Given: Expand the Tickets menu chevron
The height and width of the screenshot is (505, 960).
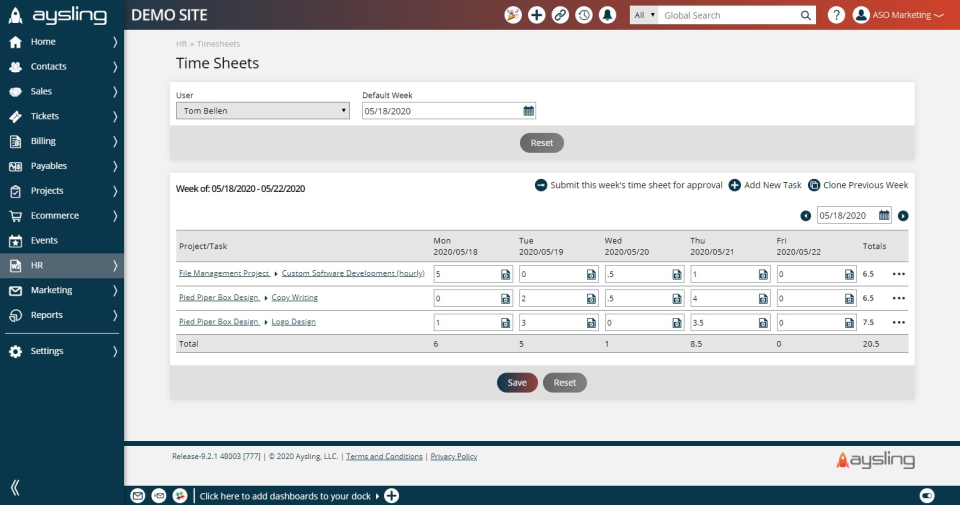Looking at the screenshot, I should [x=114, y=116].
